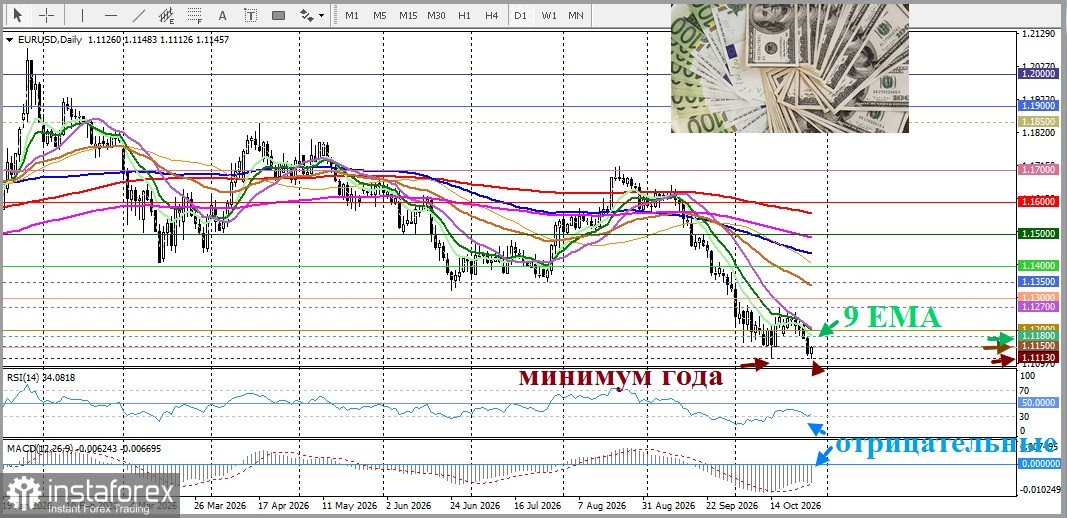
Task: Click the MACD scale value -0.010249
Action: (x=1038, y=489)
